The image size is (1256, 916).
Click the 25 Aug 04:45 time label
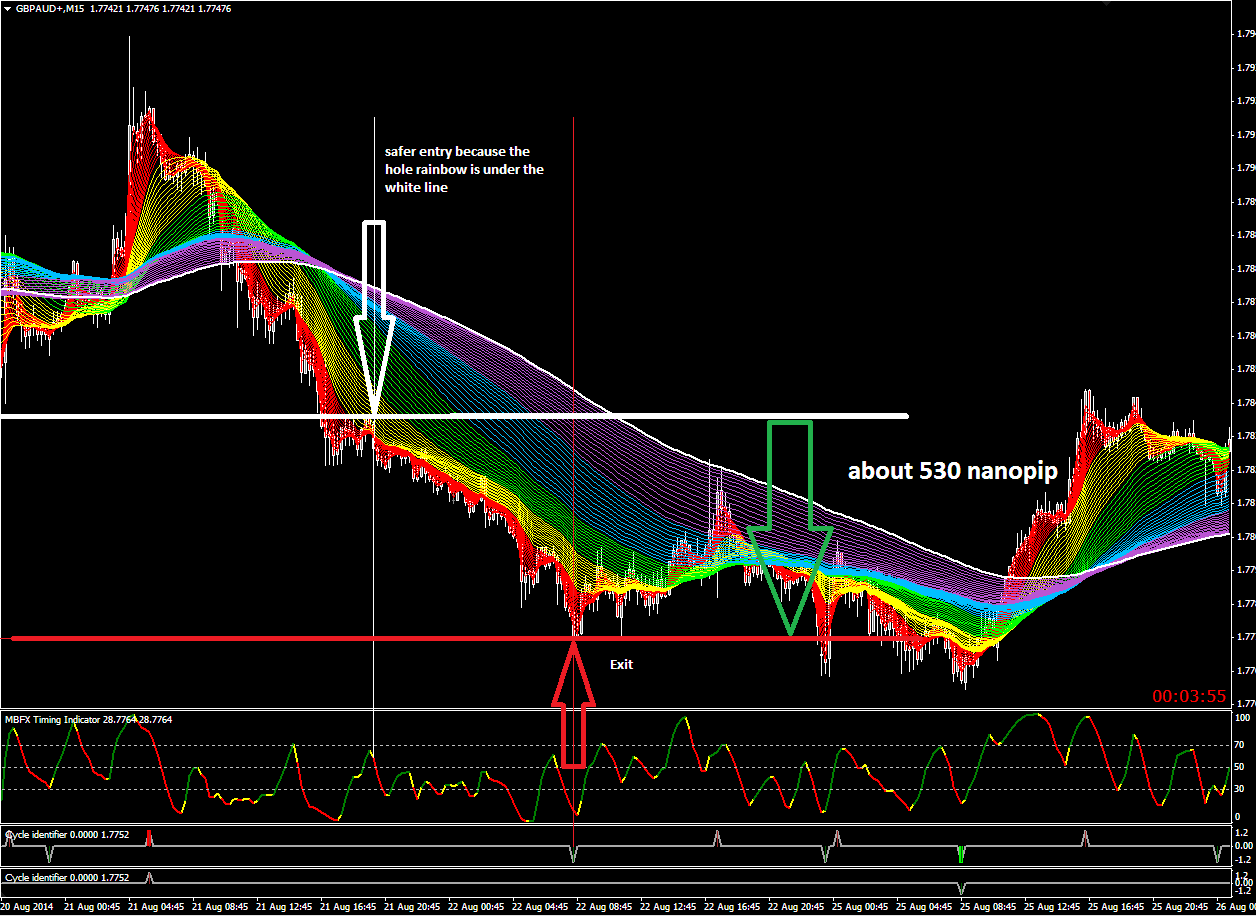click(924, 907)
